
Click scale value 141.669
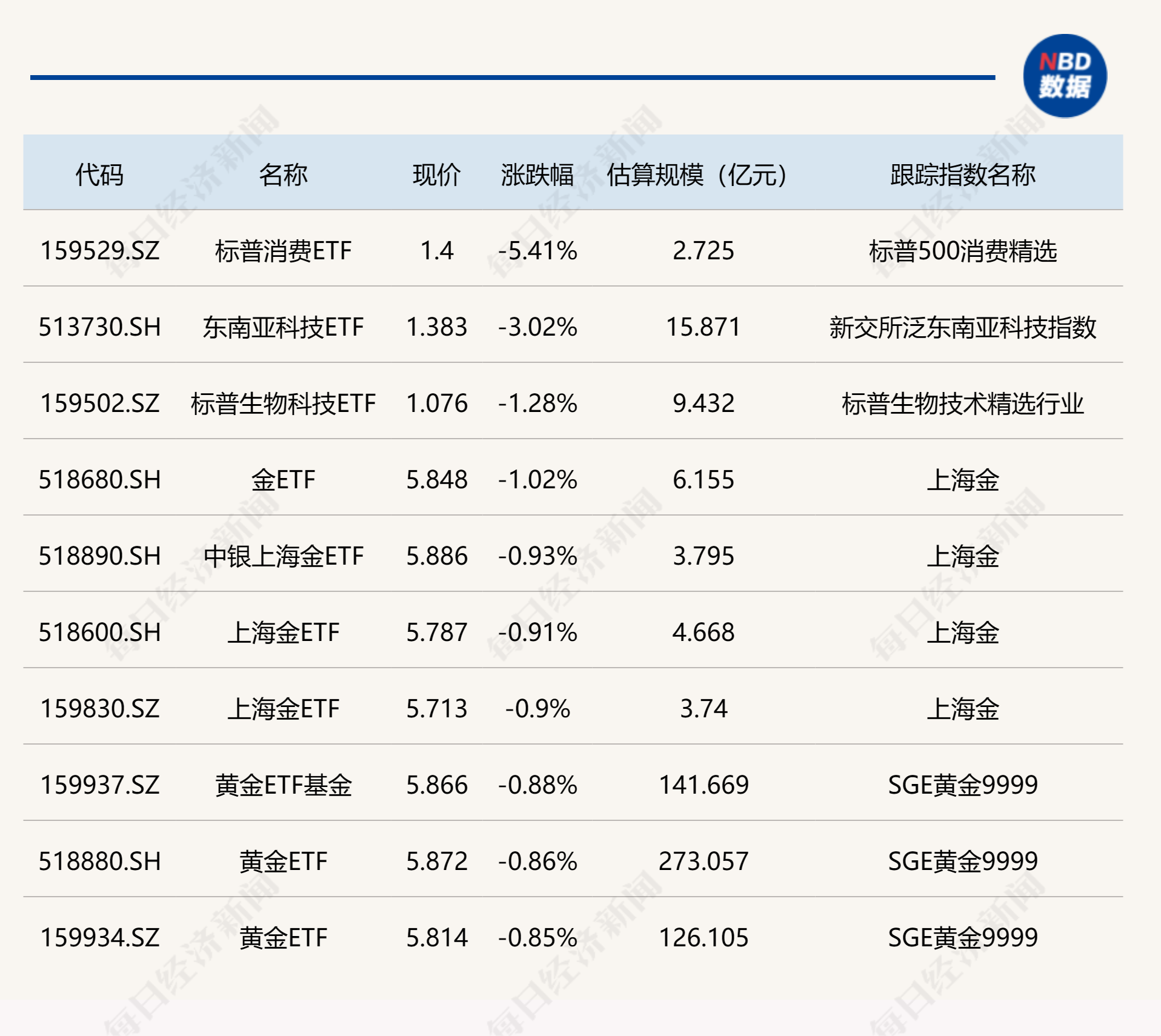[703, 785]
